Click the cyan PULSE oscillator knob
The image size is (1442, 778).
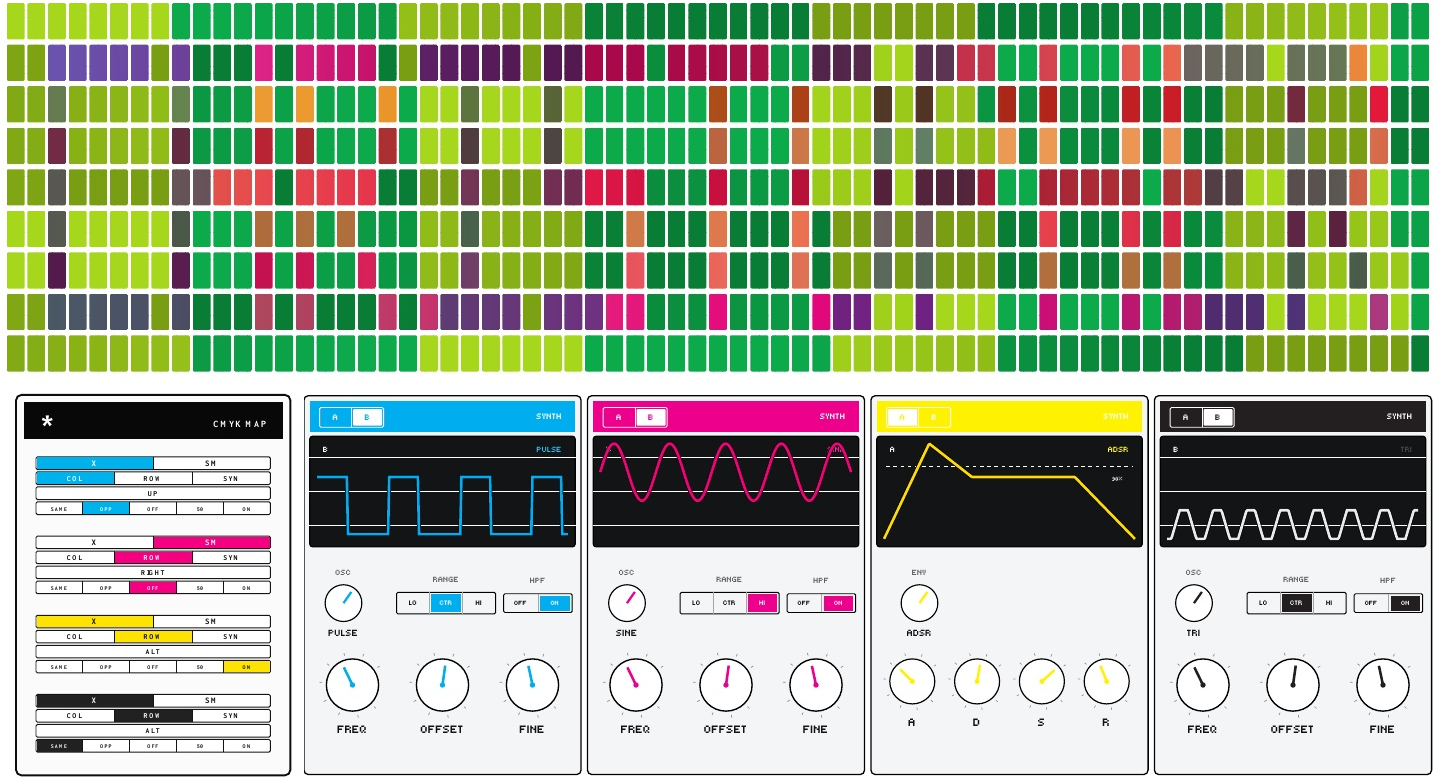click(343, 603)
